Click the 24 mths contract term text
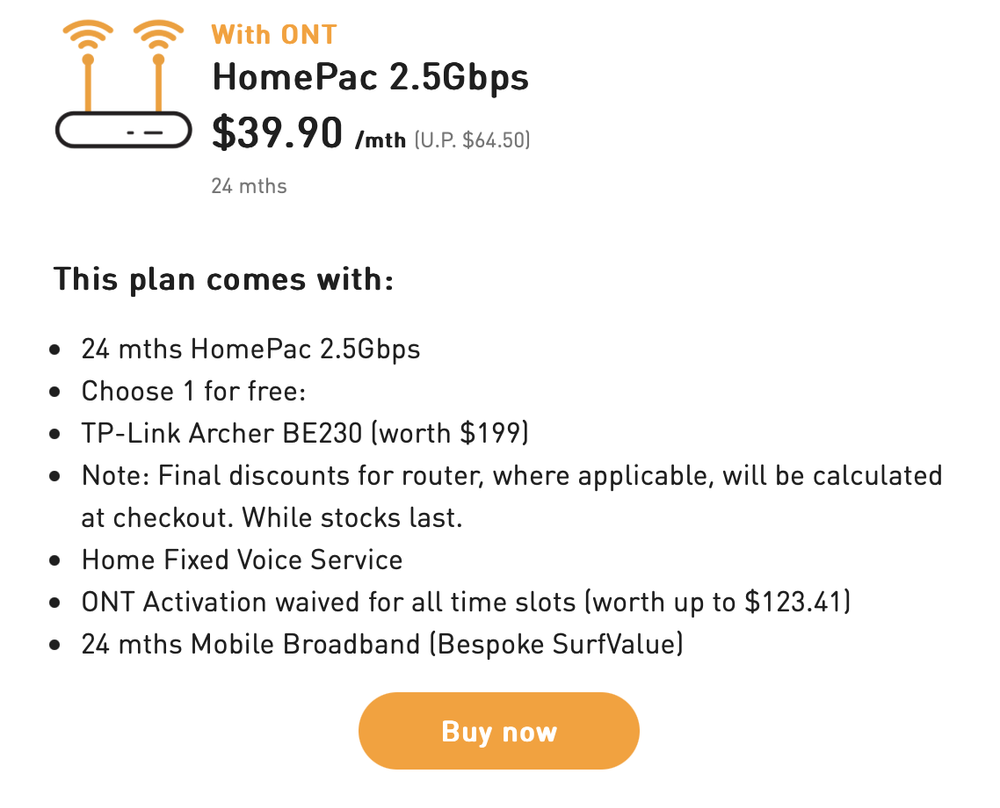Viewport: 1000px width, 808px height. (x=249, y=186)
